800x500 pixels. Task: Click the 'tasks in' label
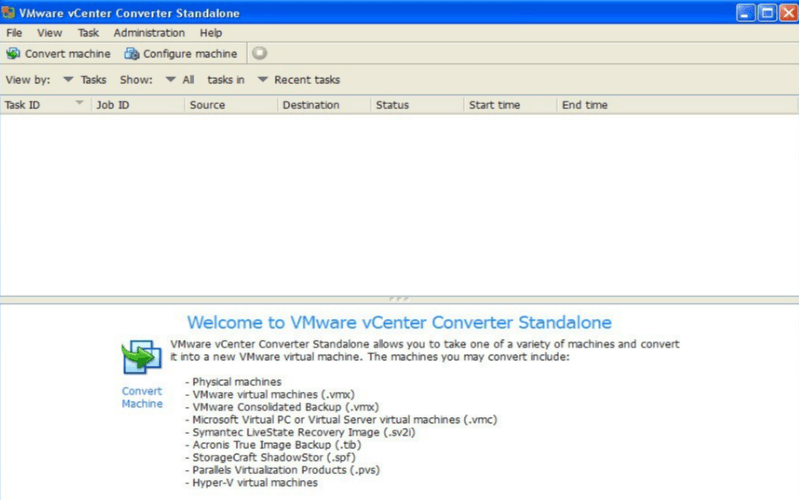(226, 80)
